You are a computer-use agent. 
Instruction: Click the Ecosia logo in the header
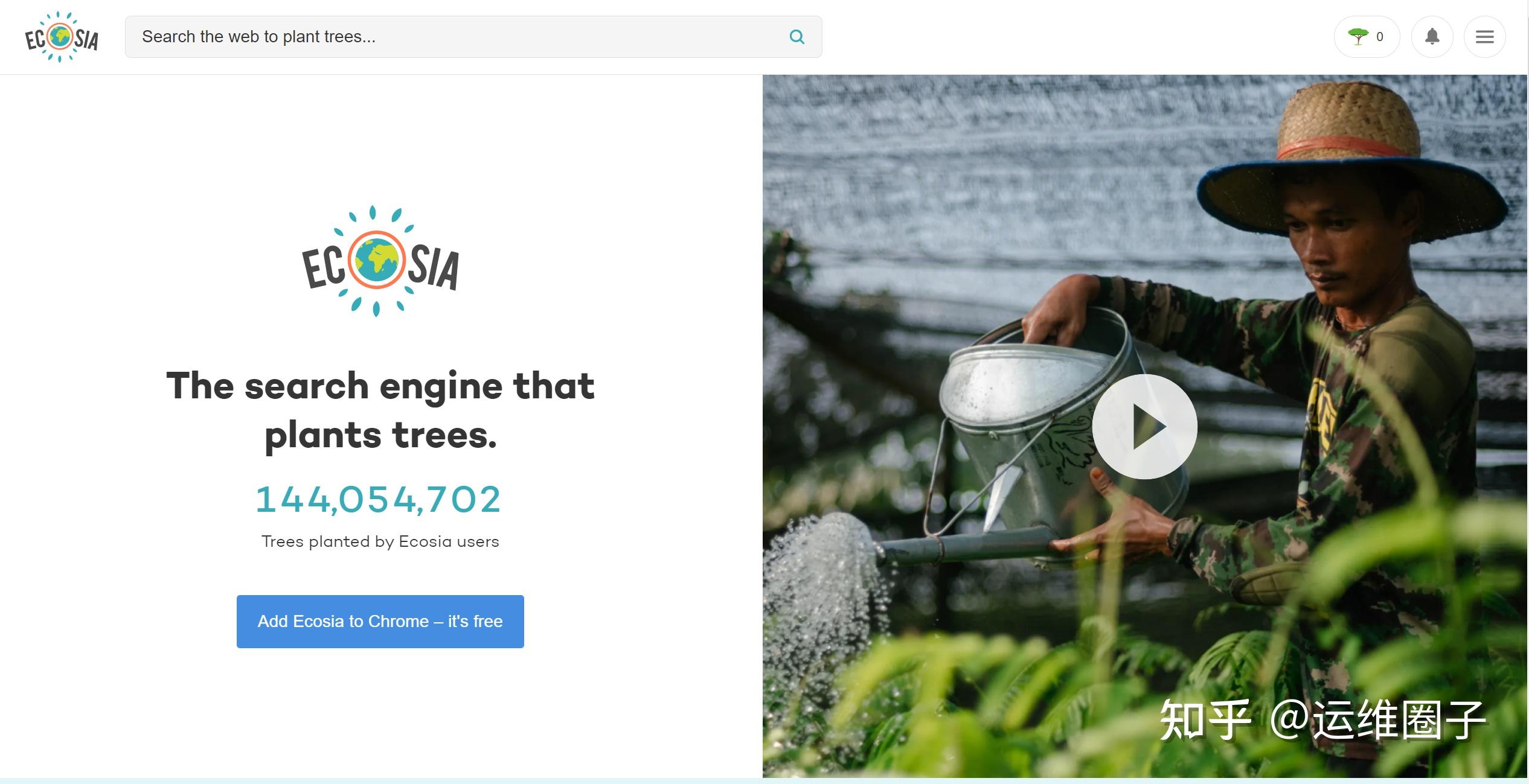tap(61, 37)
